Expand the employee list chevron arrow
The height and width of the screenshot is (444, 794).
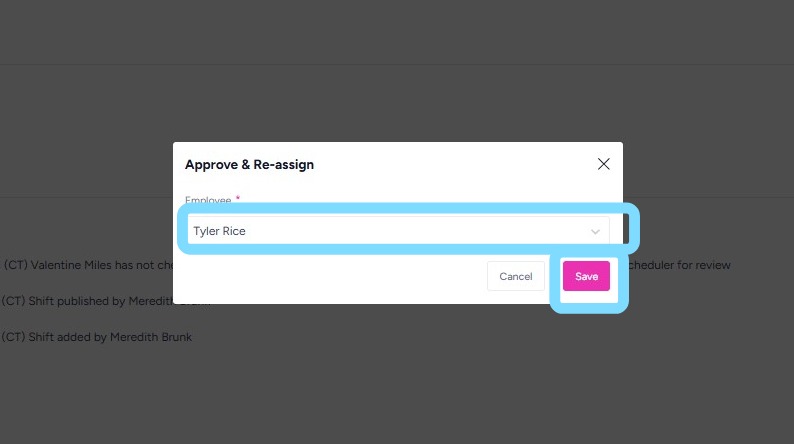point(595,232)
